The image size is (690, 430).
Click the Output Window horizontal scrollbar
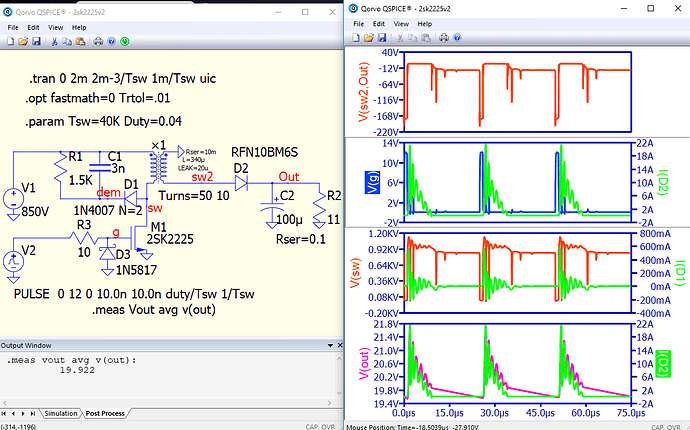[x=166, y=401]
